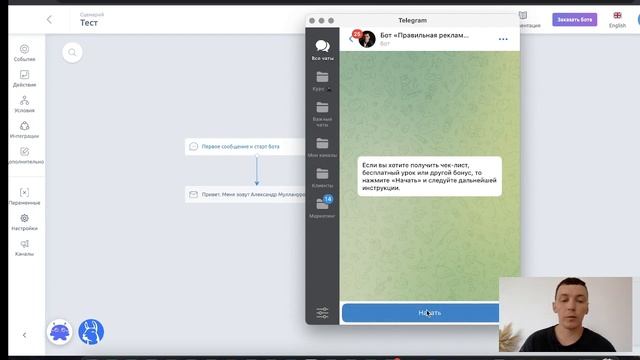Open the Дополнительно section in left sidebar
This screenshot has height=360, width=640.
tap(25, 156)
